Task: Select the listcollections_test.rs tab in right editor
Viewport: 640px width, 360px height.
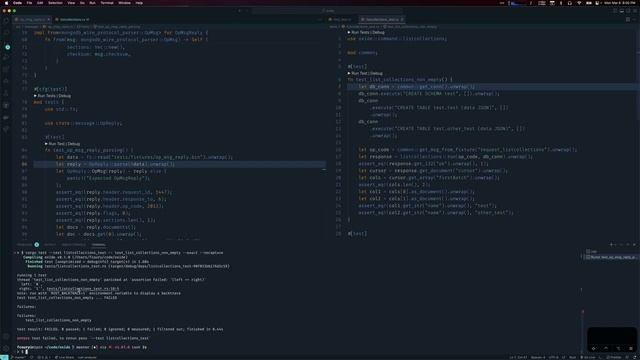Action: (x=381, y=19)
